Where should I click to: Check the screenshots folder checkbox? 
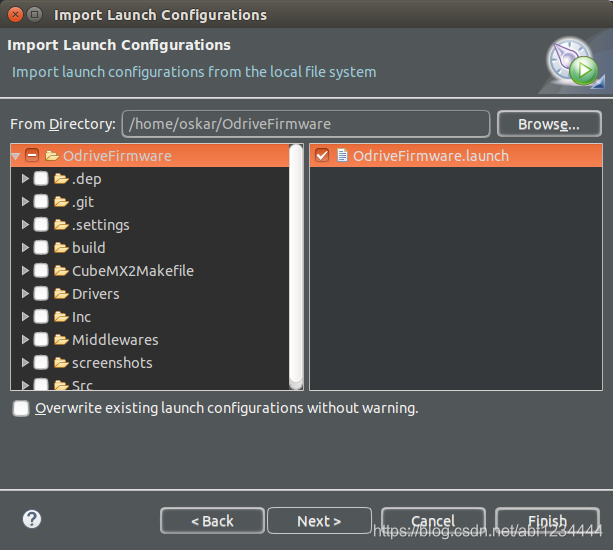tap(41, 362)
